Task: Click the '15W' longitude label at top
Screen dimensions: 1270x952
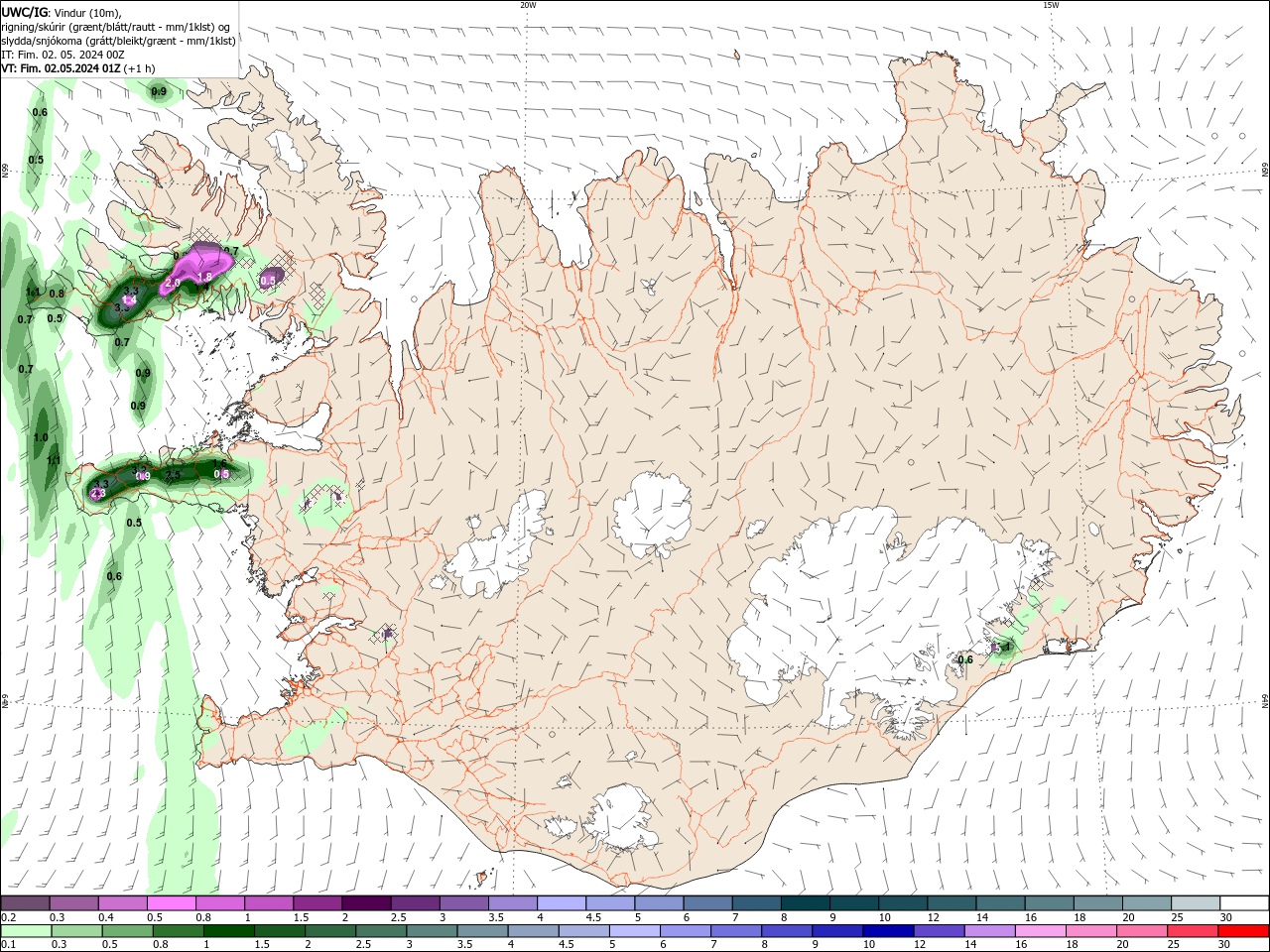Action: 1051,5
